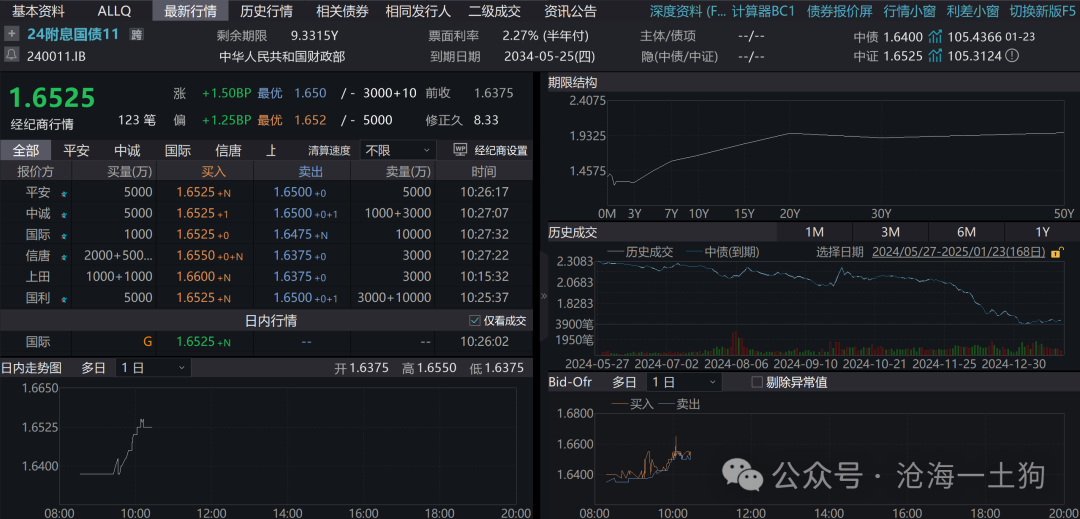Select the 3M range in 历史成交

pos(890,232)
